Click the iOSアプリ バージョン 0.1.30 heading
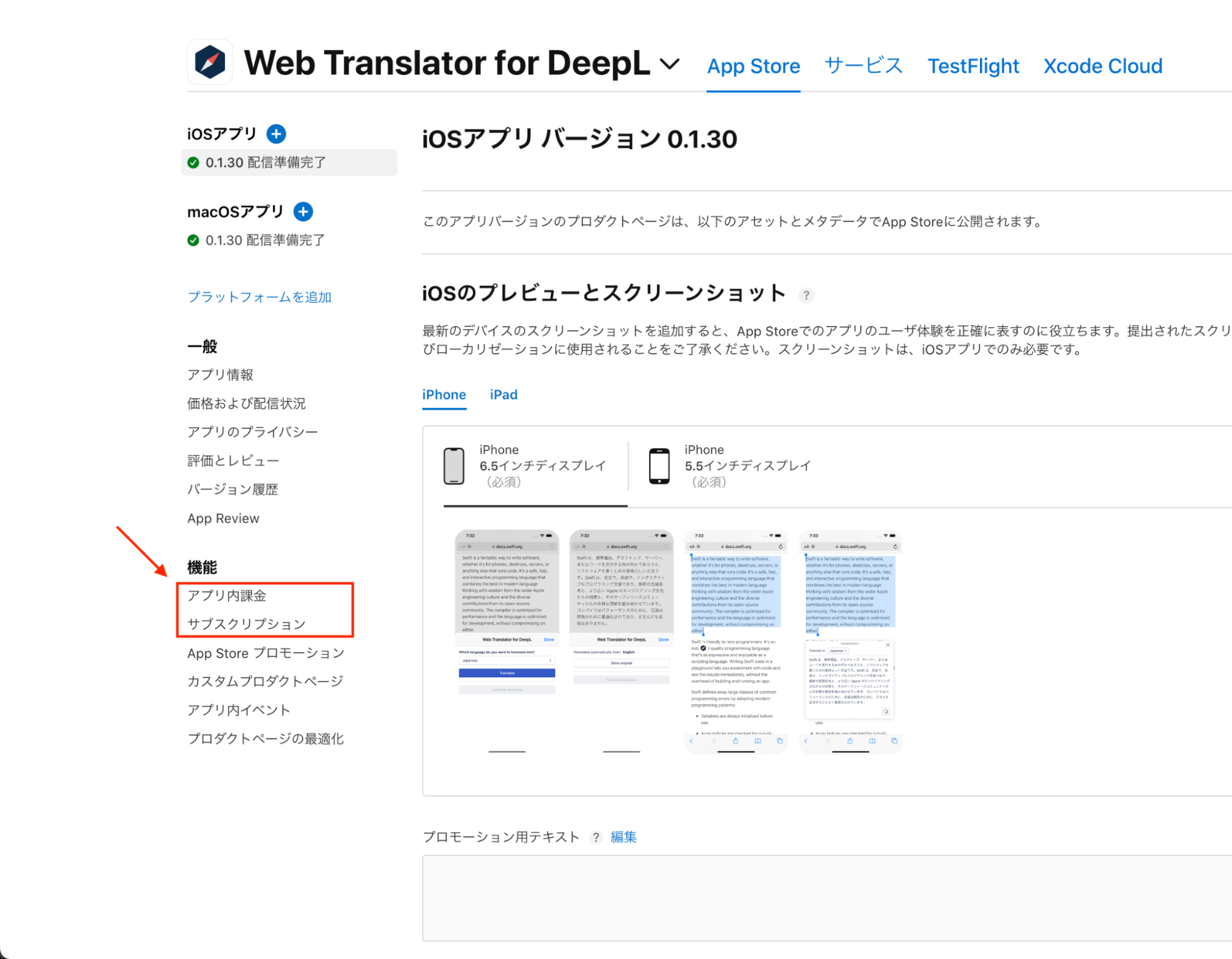The width and height of the screenshot is (1232, 959). coord(579,139)
